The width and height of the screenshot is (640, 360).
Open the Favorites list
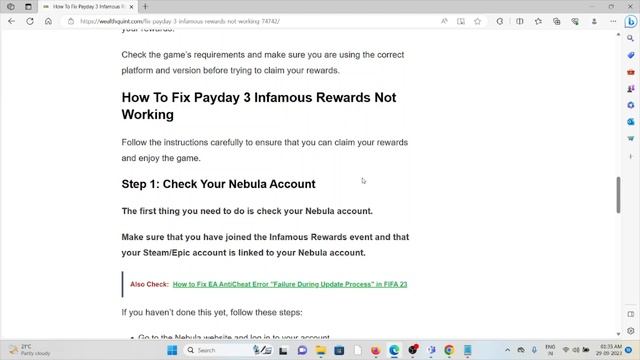pos(538,21)
